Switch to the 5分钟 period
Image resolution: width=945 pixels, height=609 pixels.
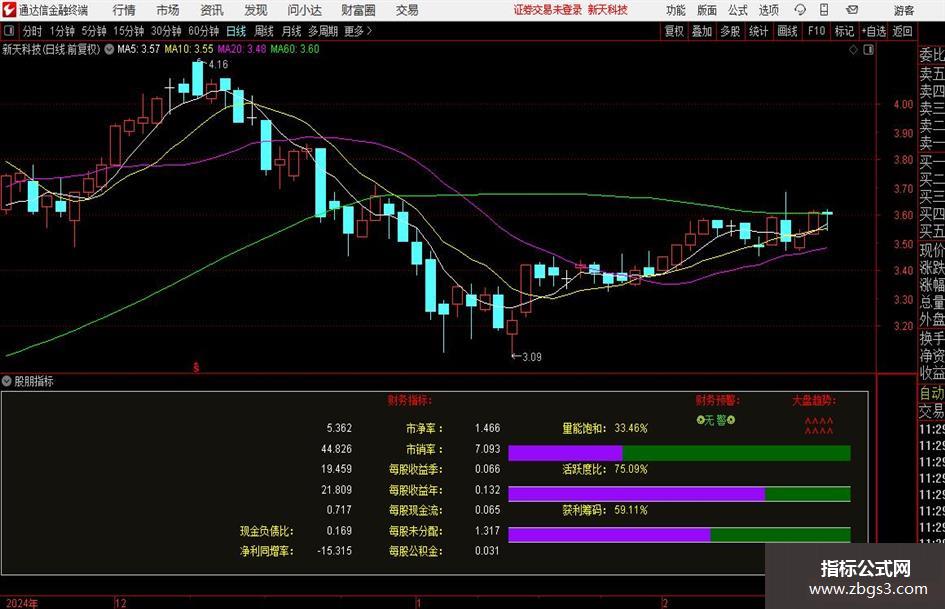(93, 31)
